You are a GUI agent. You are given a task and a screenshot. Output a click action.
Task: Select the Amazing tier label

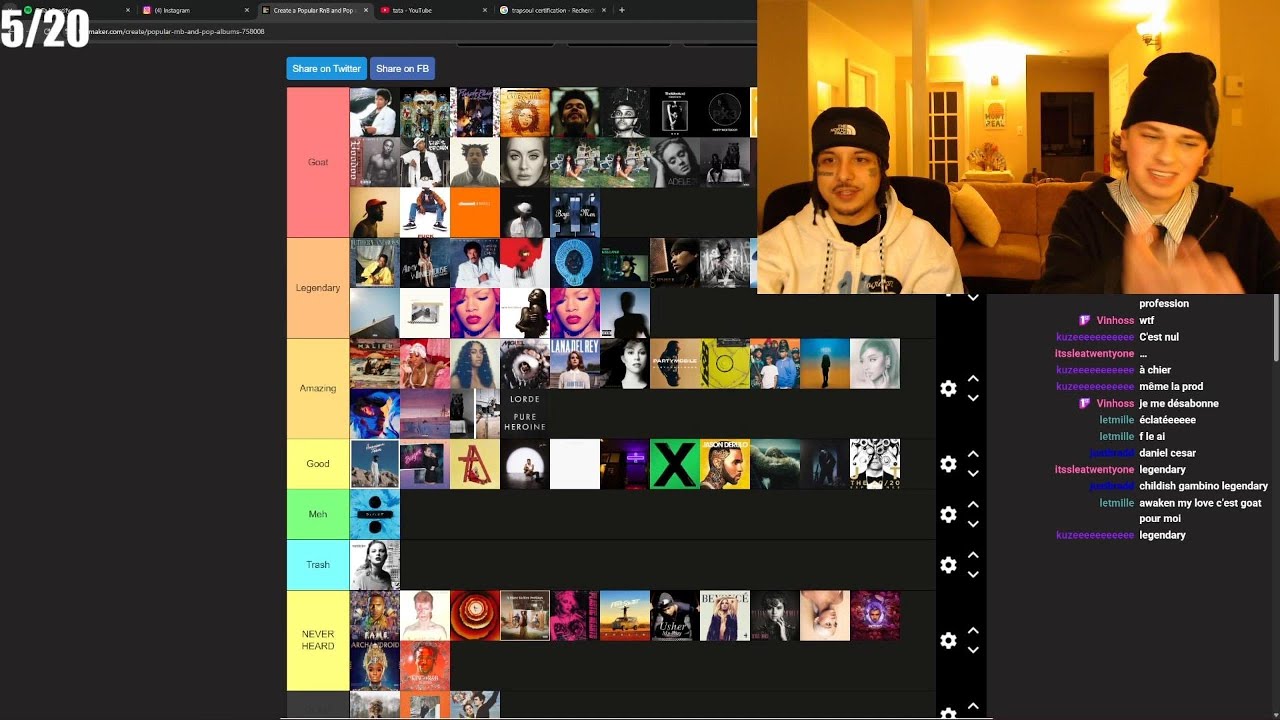[x=318, y=388]
